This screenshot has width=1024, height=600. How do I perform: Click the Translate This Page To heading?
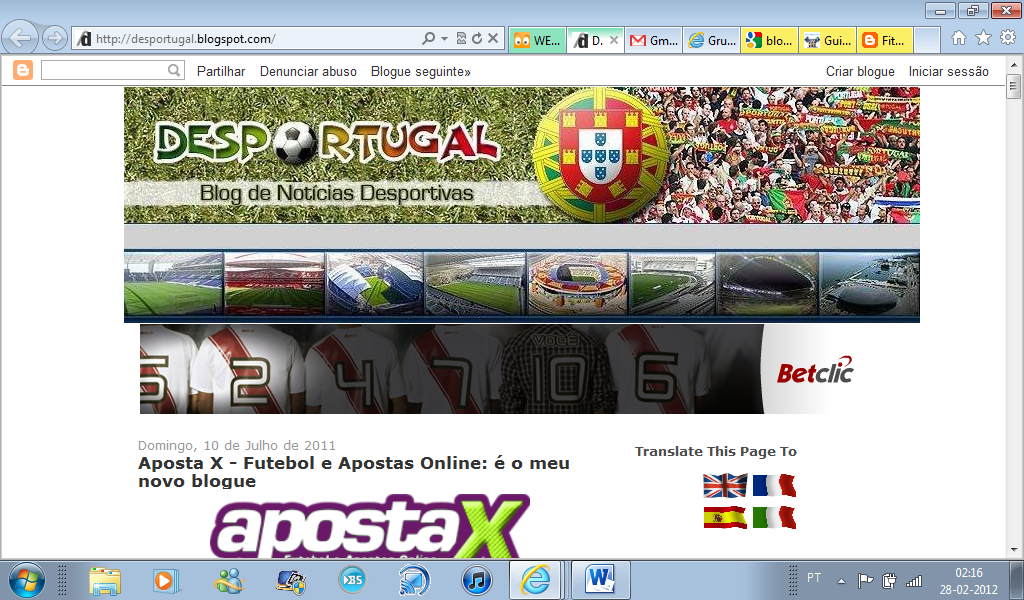tap(716, 451)
